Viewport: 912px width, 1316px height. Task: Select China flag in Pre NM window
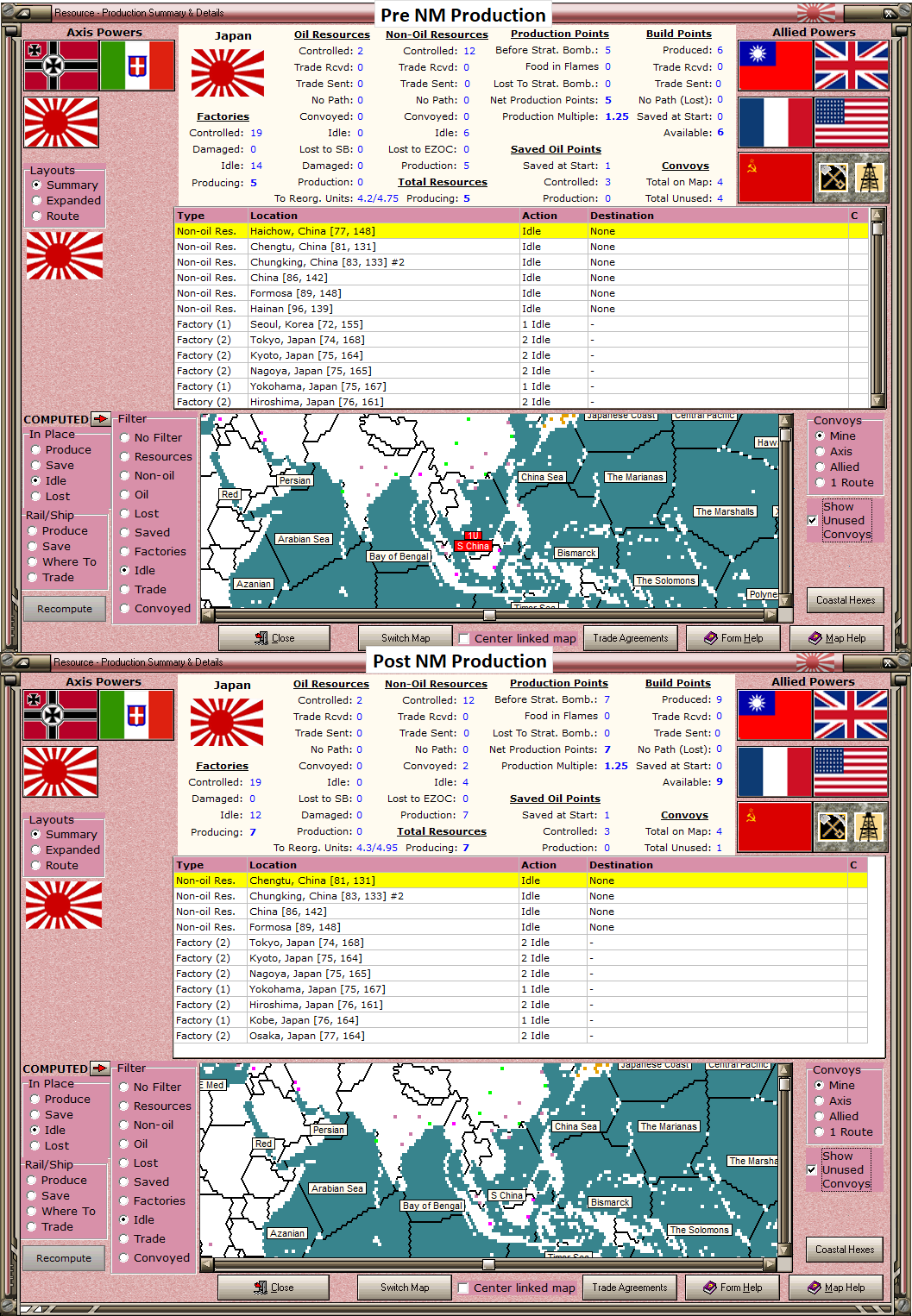pyautogui.click(x=776, y=66)
